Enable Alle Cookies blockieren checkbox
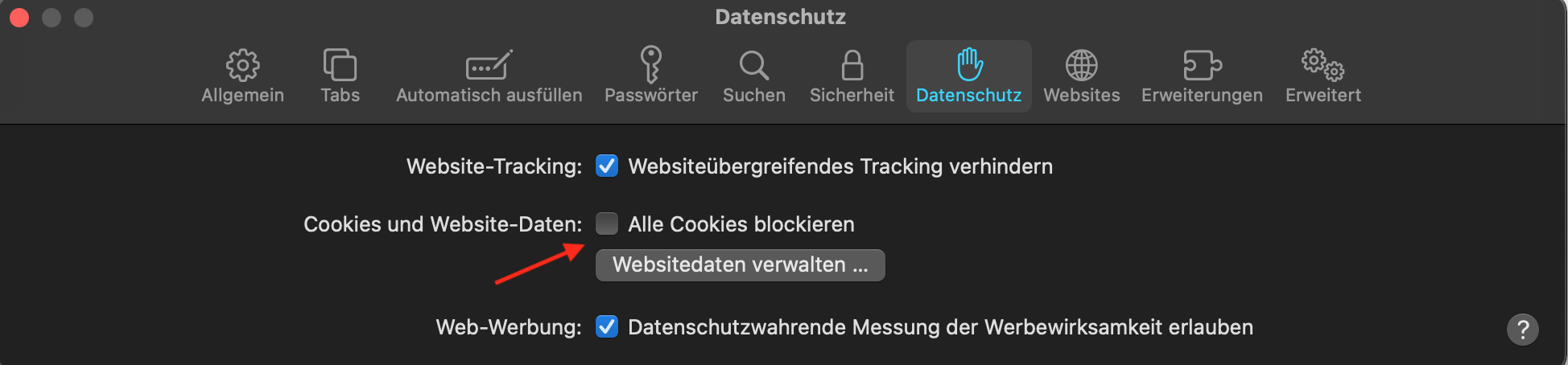The height and width of the screenshot is (365, 1568). coord(607,224)
